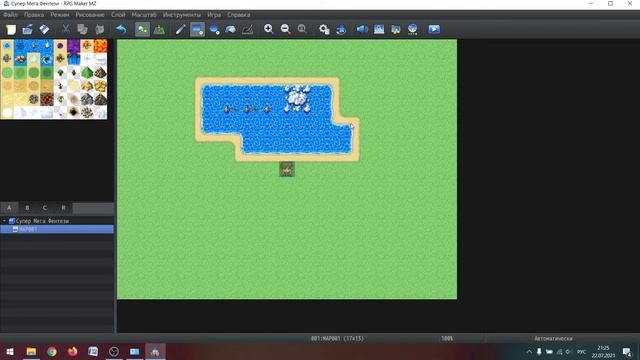Viewport: 640px width, 360px height.
Task: Switch to Map editing mode icon
Action: click(142, 29)
